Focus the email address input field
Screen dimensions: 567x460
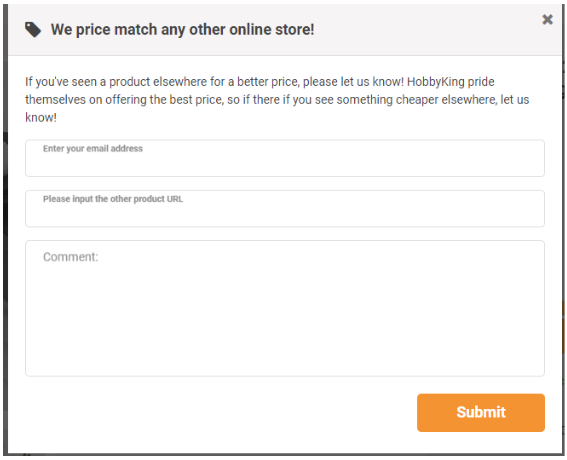coord(285,158)
